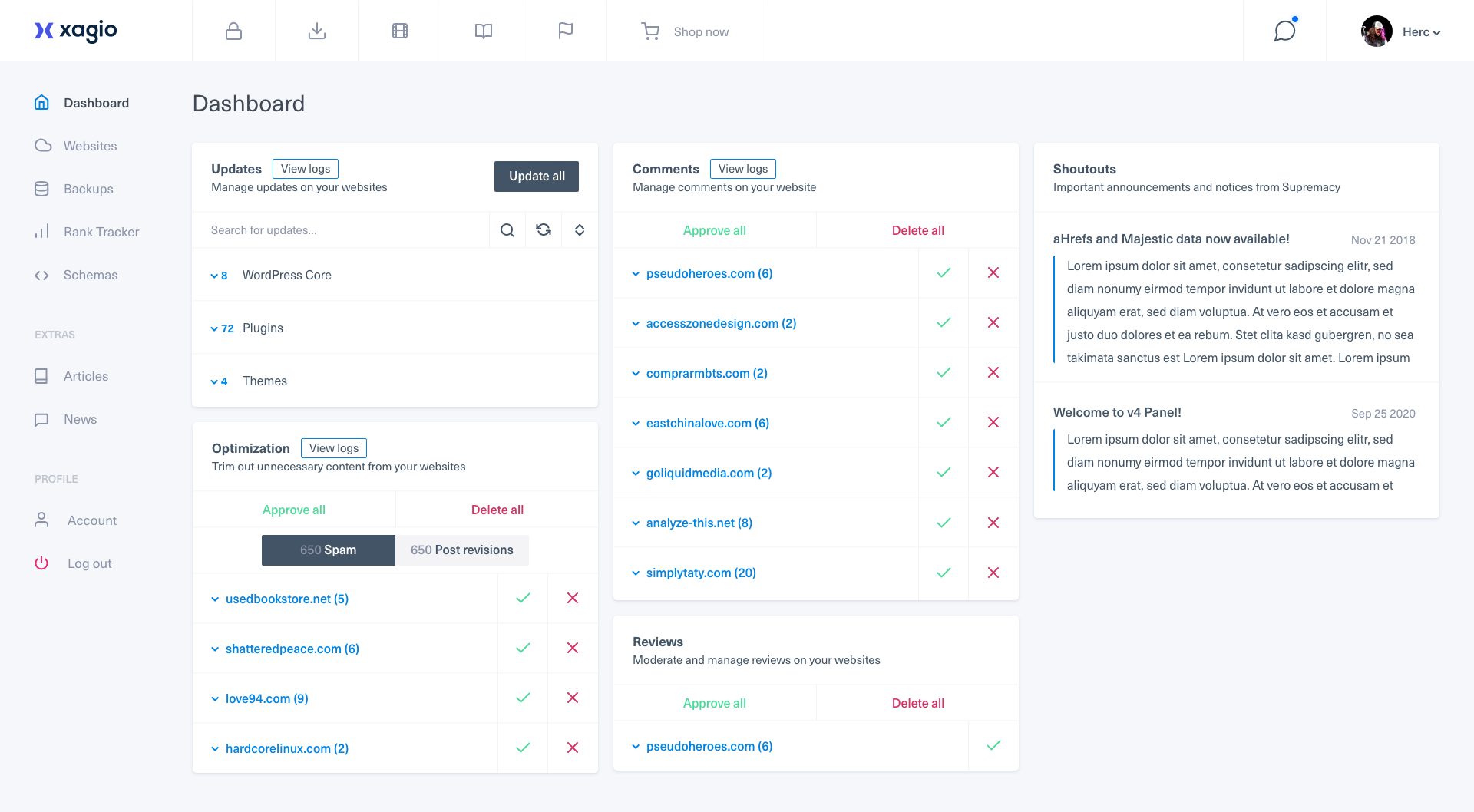Click the Update all button
Screen dimensions: 1474x812
[536, 176]
